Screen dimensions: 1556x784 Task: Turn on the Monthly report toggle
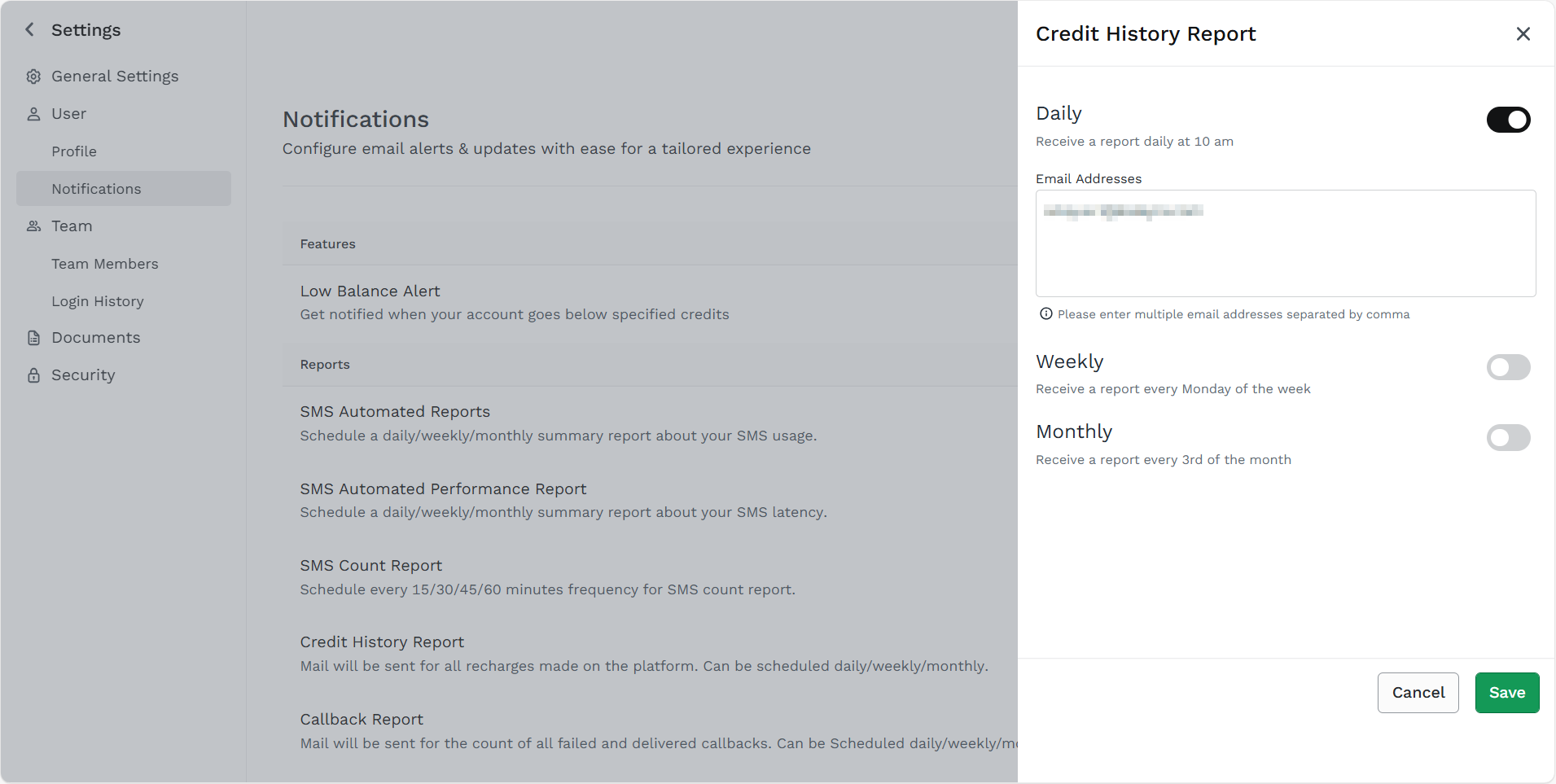pyautogui.click(x=1508, y=438)
